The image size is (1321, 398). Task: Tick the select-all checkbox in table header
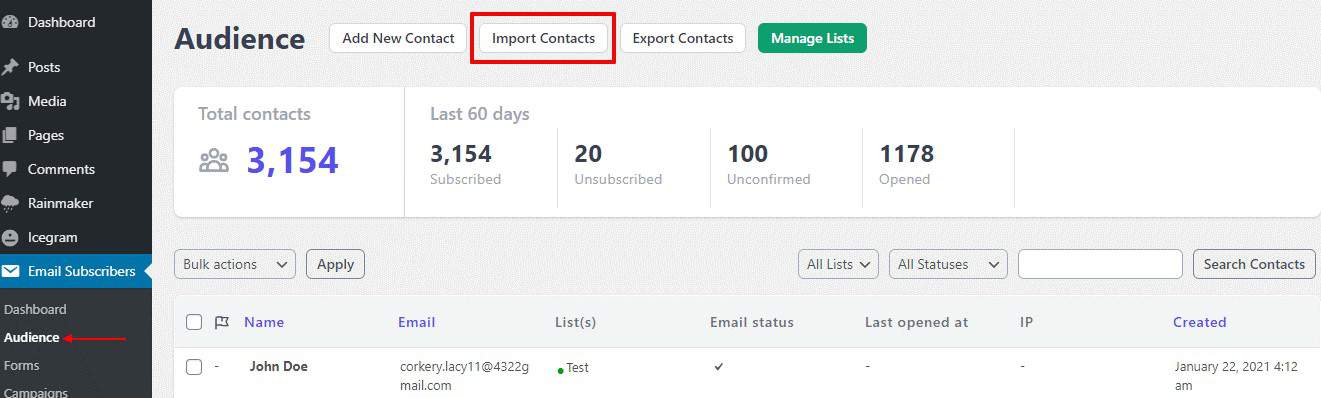pos(194,322)
